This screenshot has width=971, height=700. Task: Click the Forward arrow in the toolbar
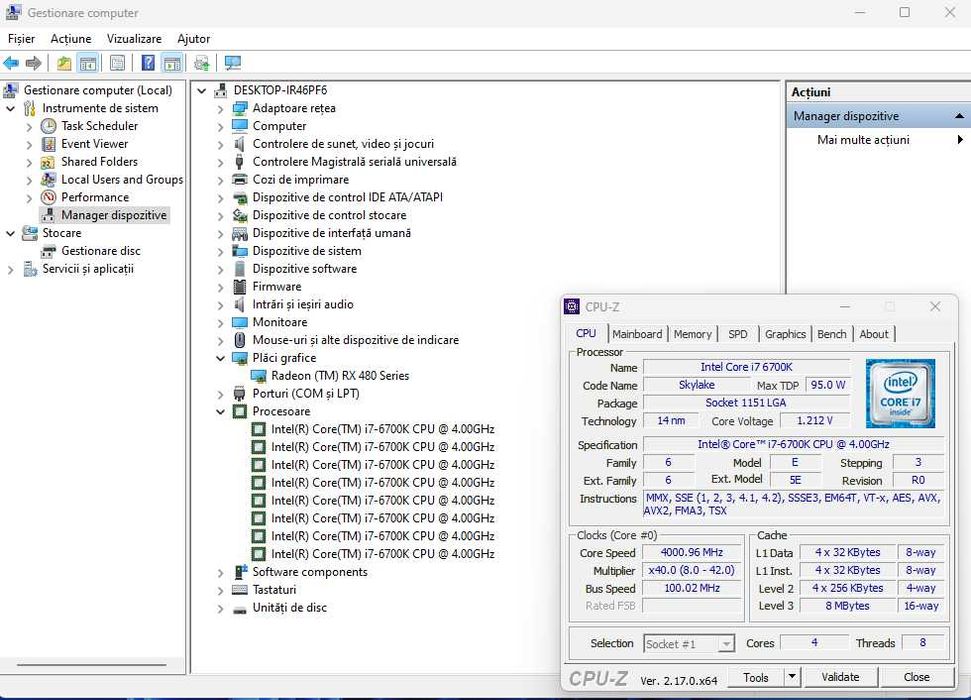pos(33,63)
